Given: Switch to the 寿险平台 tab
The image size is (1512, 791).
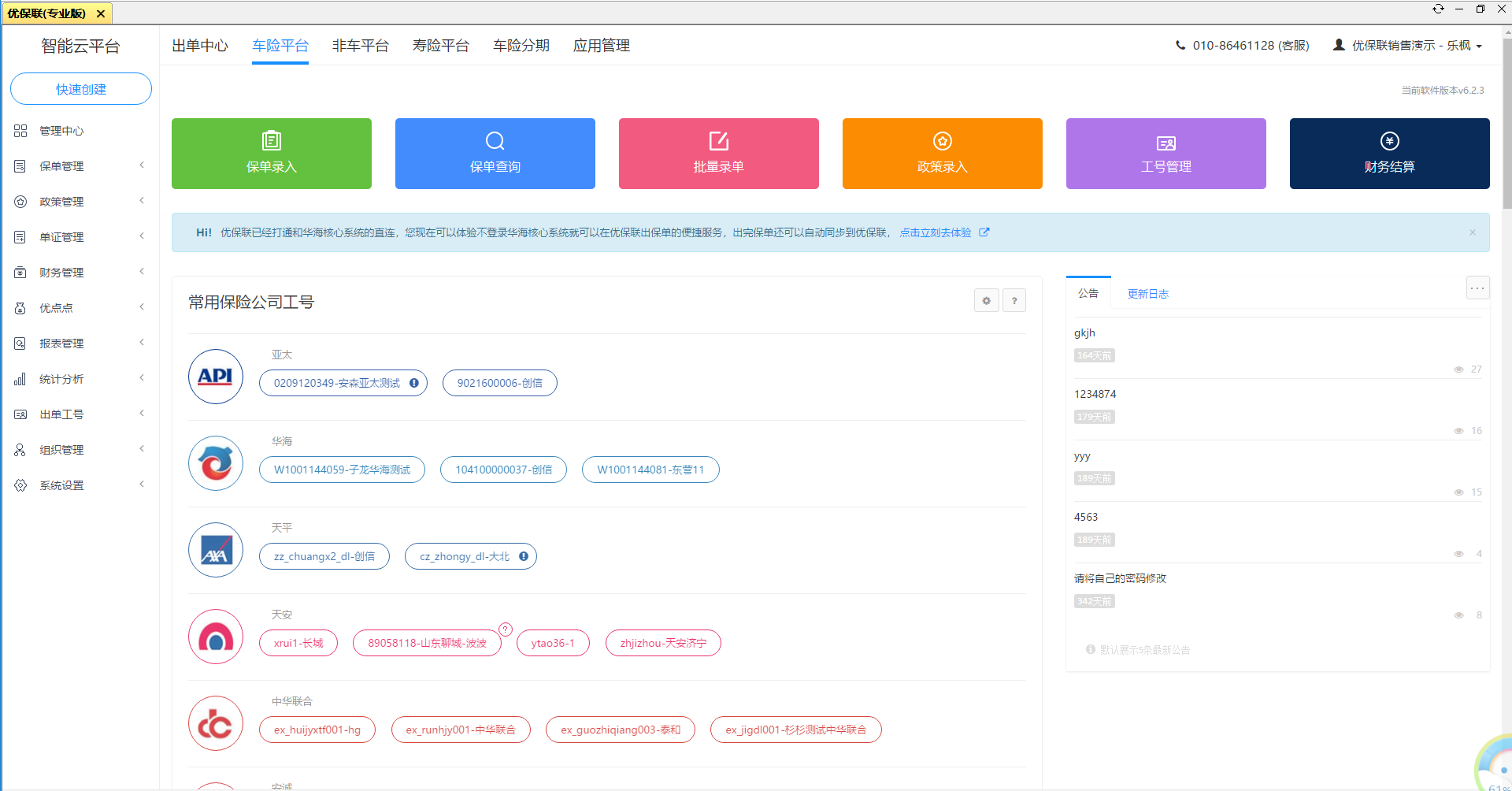Looking at the screenshot, I should [441, 46].
